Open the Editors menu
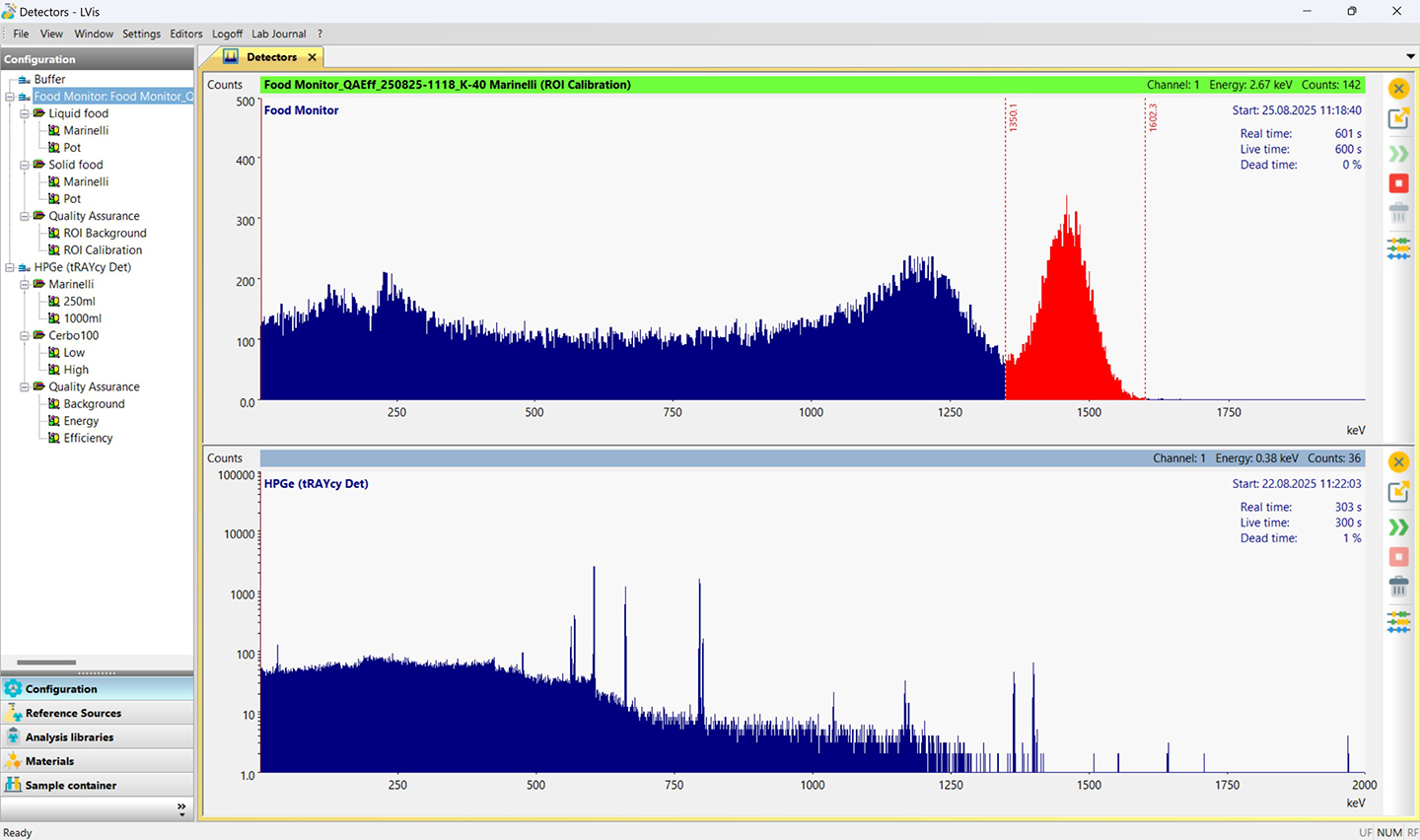The width and height of the screenshot is (1420, 840). pyautogui.click(x=185, y=34)
